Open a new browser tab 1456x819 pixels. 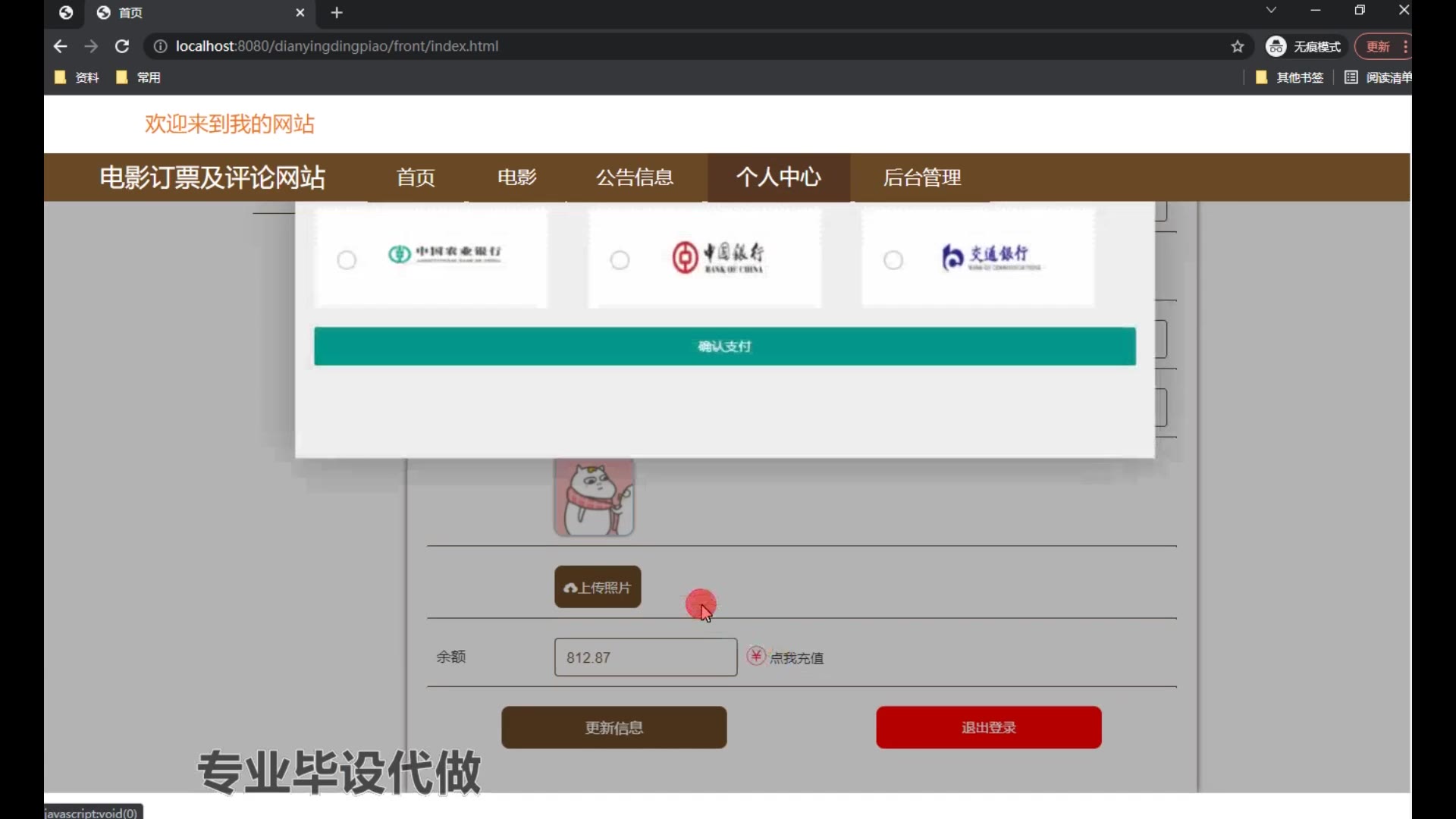click(337, 13)
